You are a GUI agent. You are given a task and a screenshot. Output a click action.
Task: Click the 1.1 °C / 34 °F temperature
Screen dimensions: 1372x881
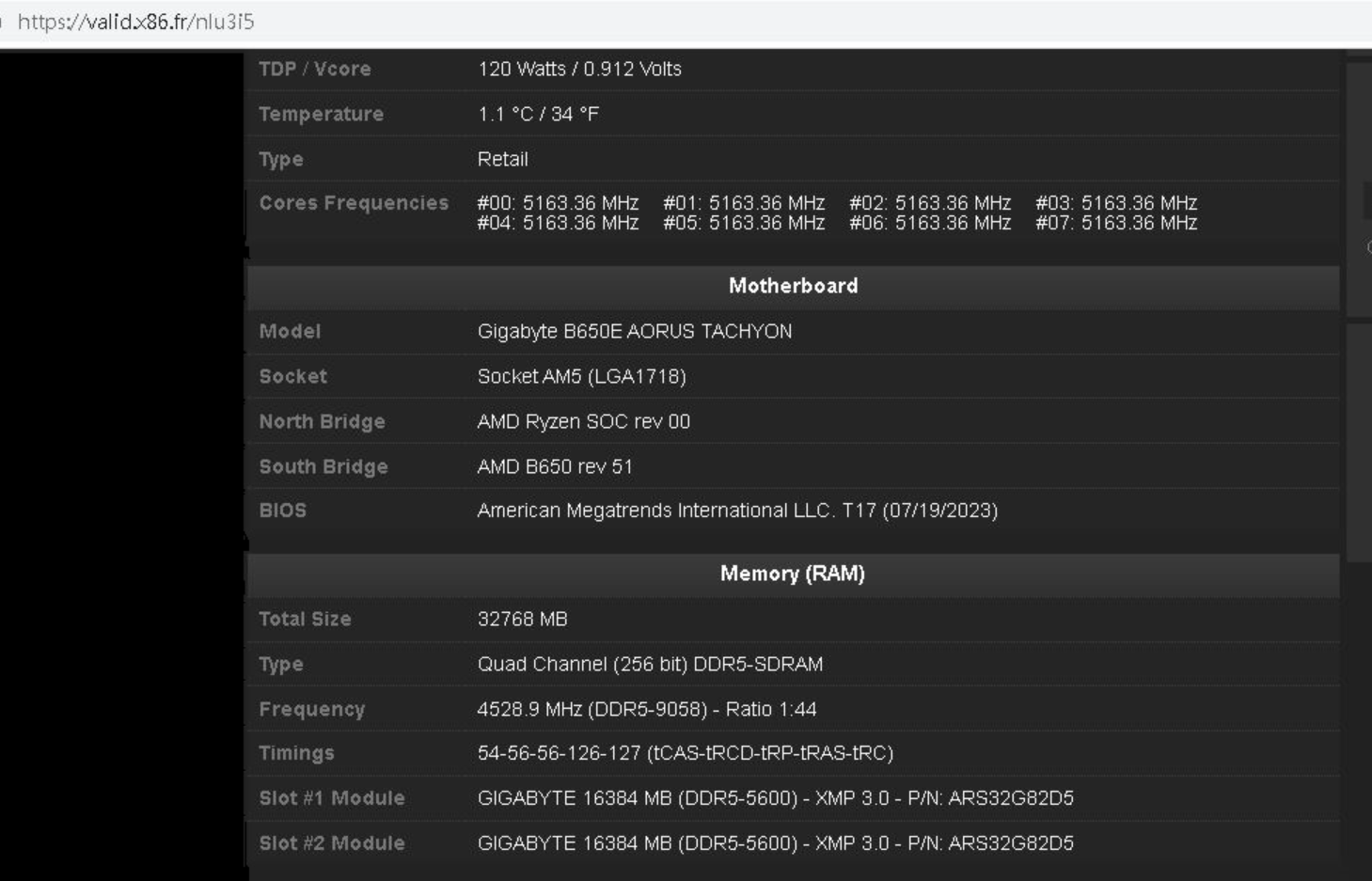coord(538,114)
